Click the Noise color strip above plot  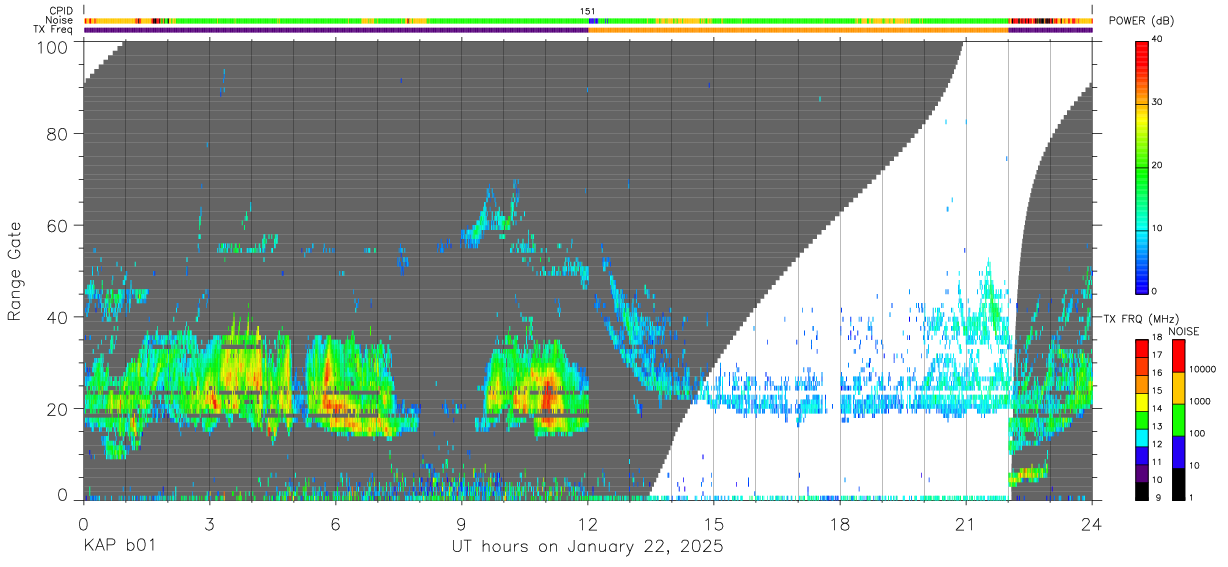click(x=588, y=20)
